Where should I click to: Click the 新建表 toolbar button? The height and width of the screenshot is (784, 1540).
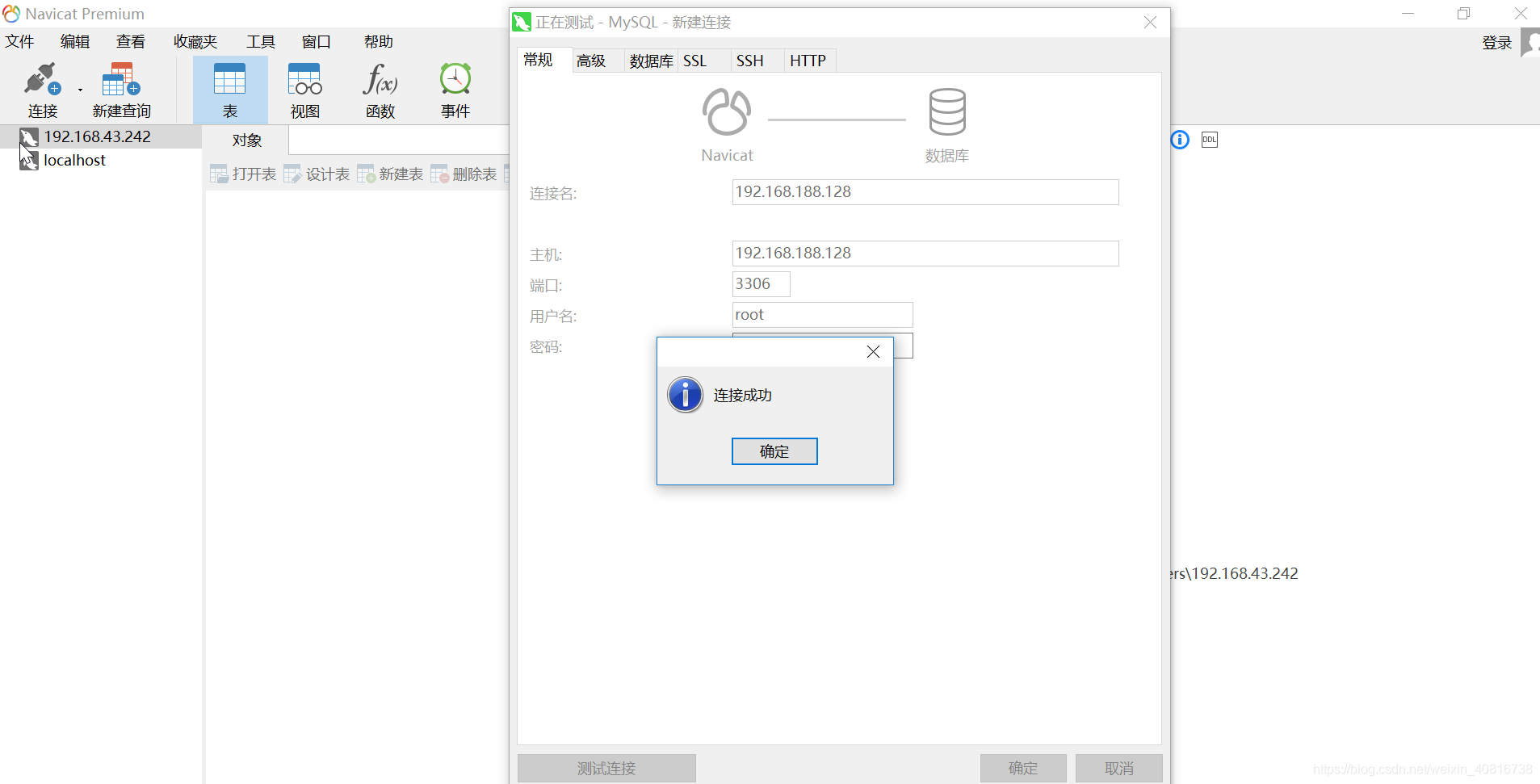tap(390, 174)
